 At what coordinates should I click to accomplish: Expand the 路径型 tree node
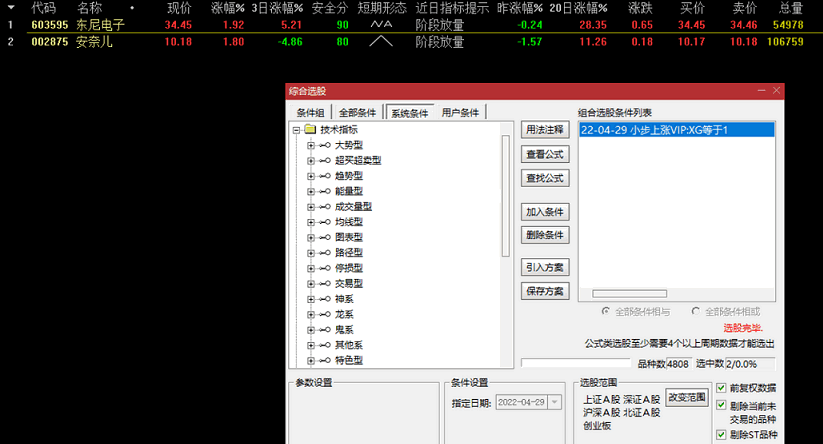[x=311, y=253]
